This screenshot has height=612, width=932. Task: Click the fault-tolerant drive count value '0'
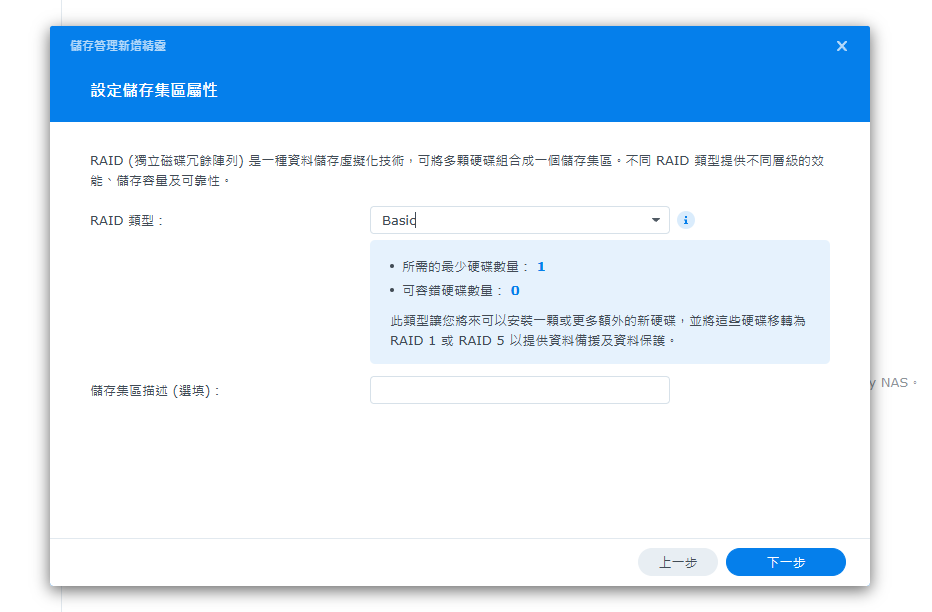pos(515,291)
